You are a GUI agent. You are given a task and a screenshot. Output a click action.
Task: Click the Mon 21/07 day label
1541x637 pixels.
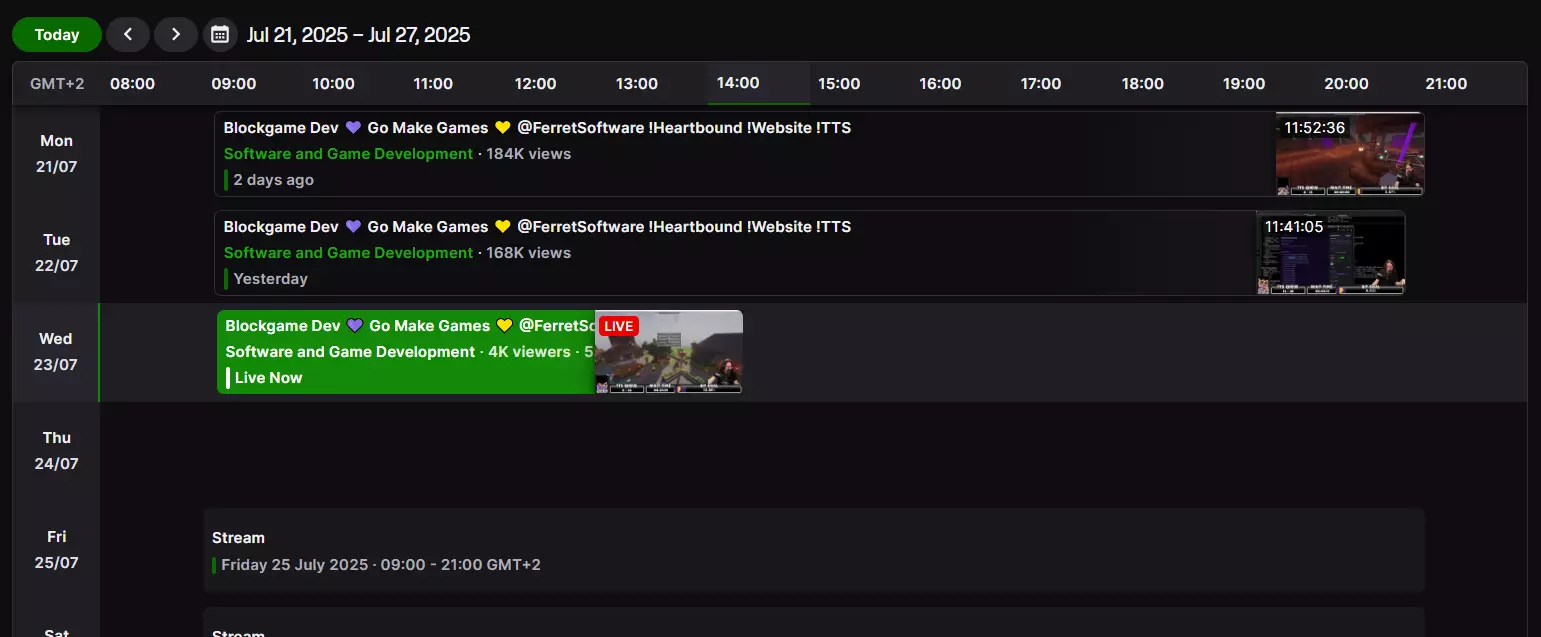[x=56, y=154]
